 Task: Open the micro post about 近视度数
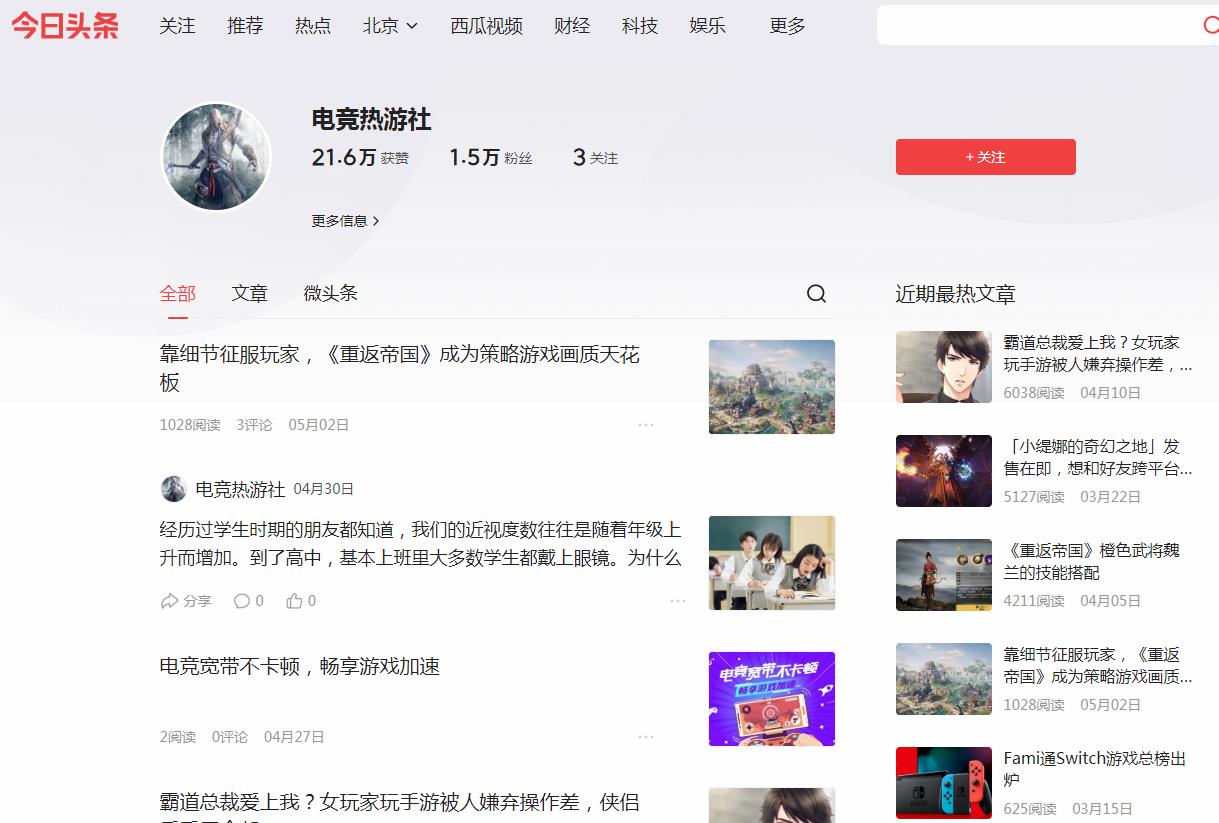[420, 543]
